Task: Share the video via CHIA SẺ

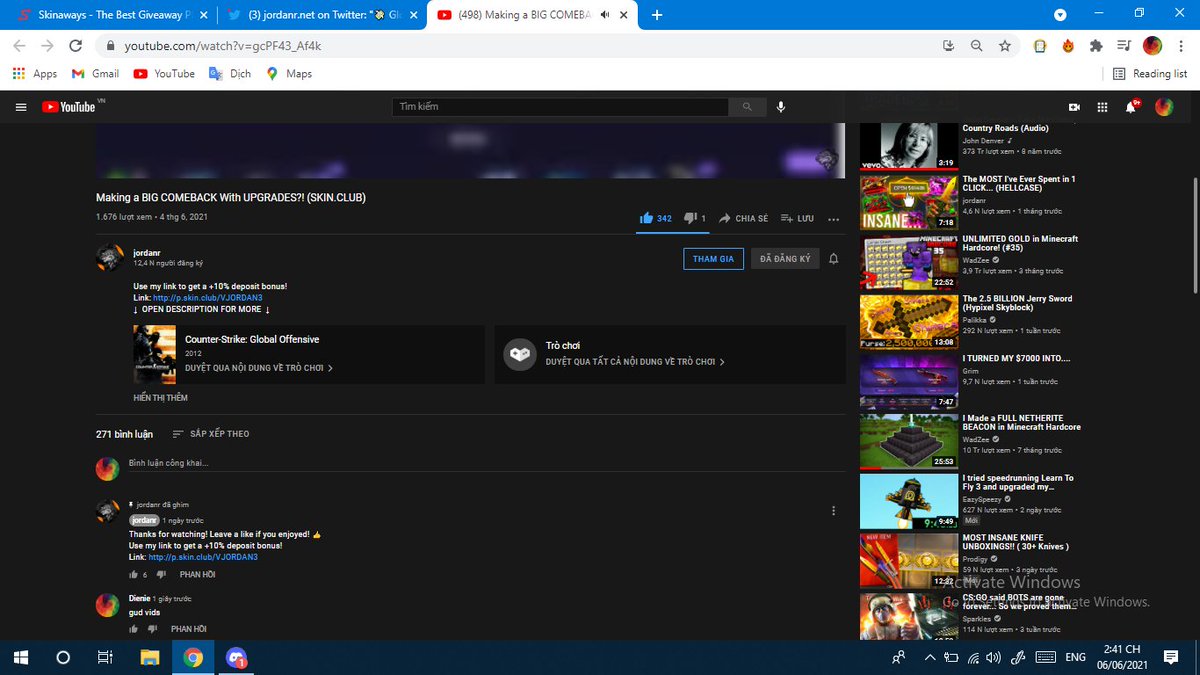Action: (744, 218)
